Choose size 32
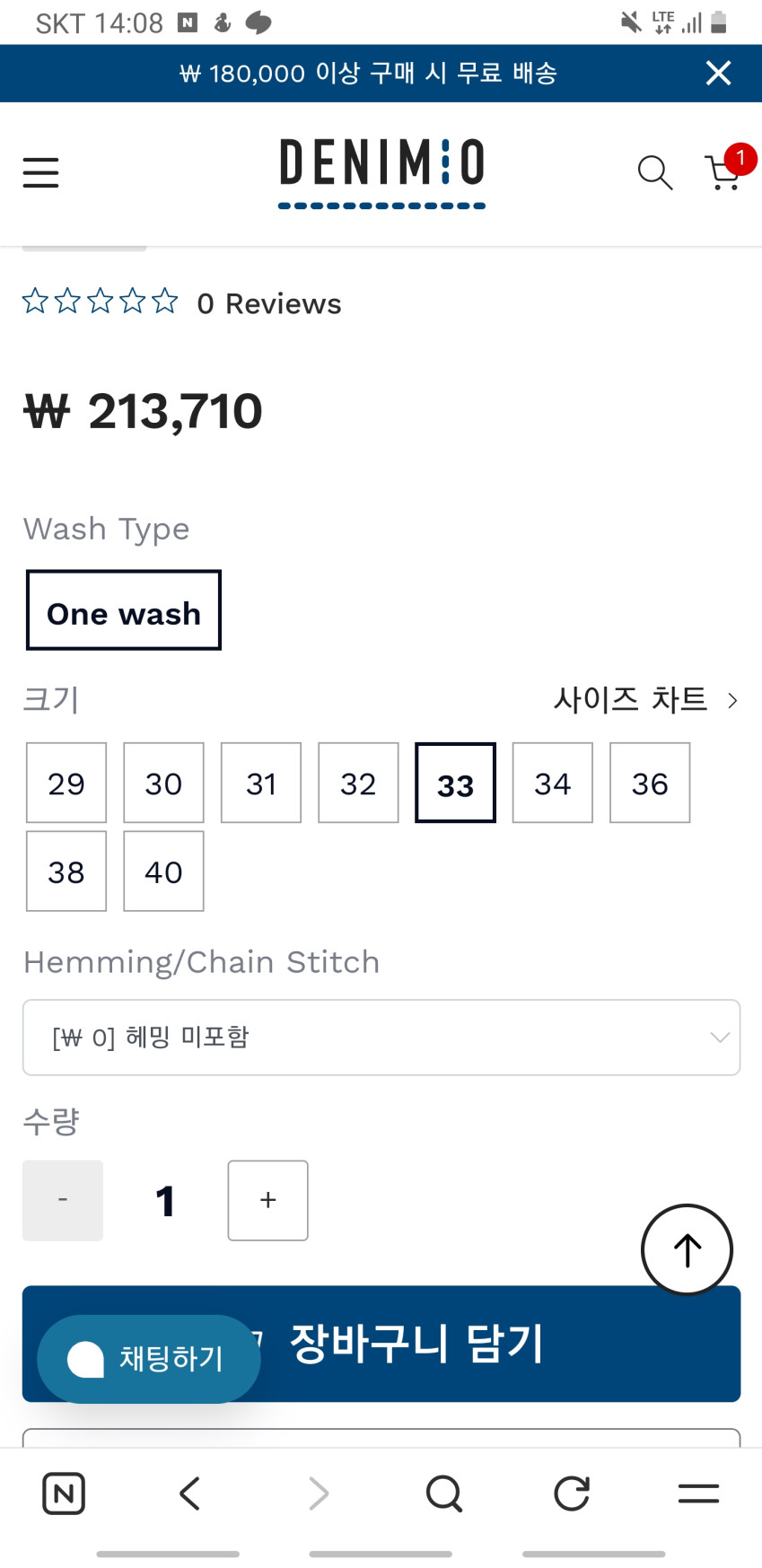Viewport: 762px width, 1568px height. pos(358,783)
